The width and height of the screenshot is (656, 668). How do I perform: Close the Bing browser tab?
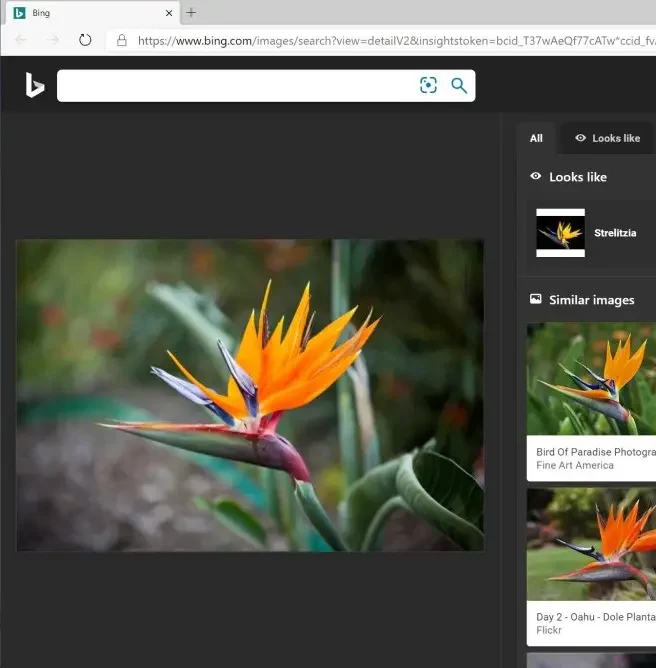pyautogui.click(x=167, y=13)
